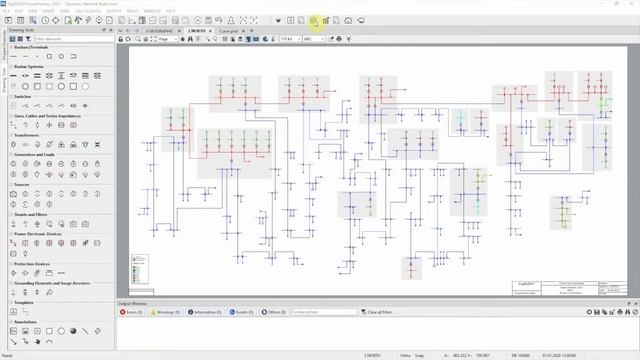Open the Data Manager icon at toolbar start

click(x=8, y=20)
